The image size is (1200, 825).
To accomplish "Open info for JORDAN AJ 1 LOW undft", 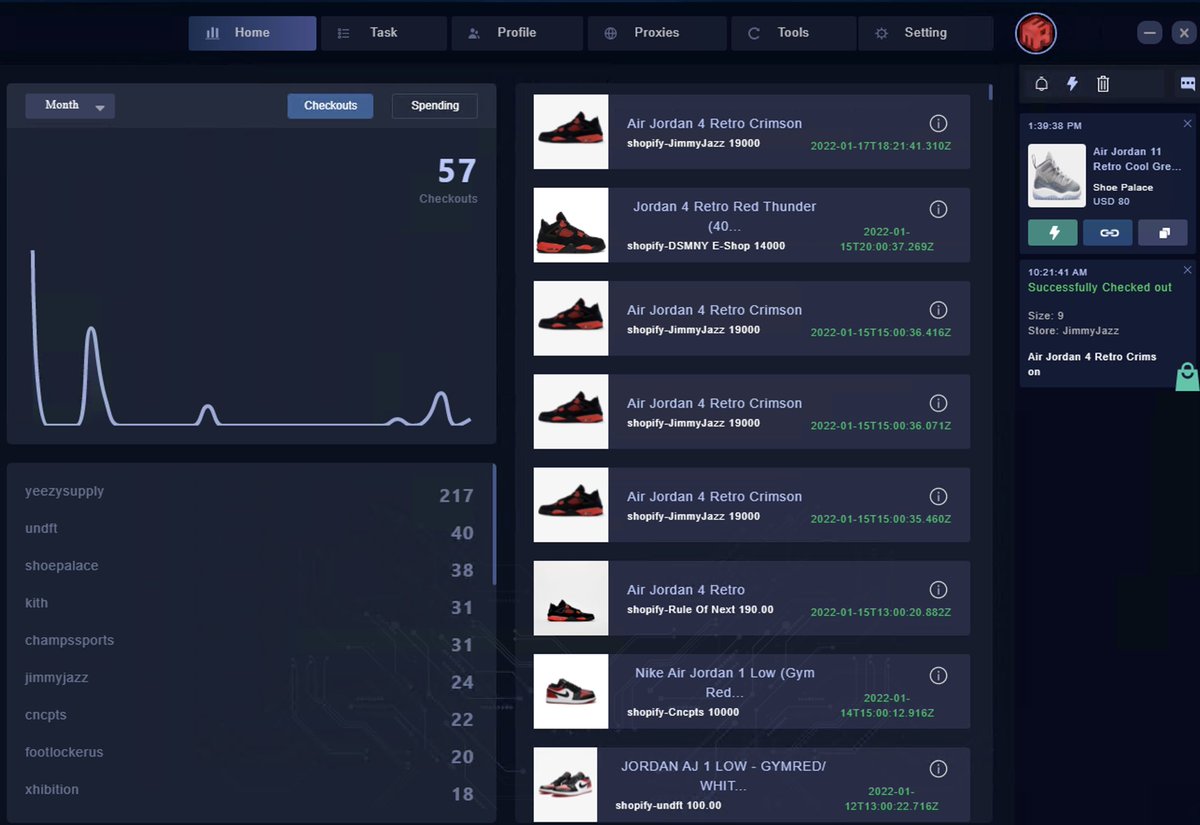I will pos(938,769).
